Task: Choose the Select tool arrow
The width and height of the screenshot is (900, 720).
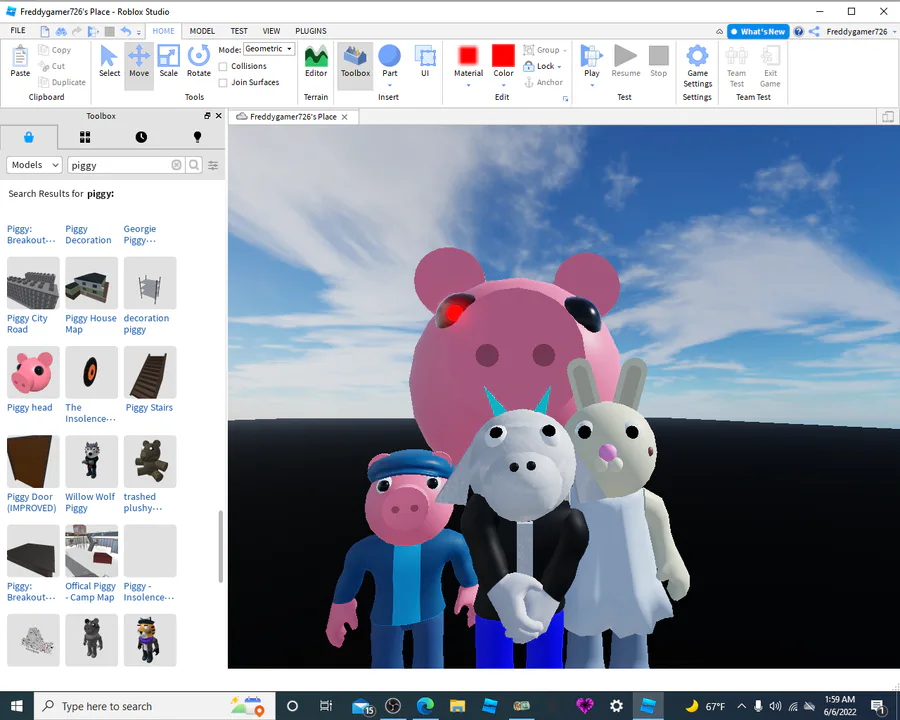Action: pos(109,61)
